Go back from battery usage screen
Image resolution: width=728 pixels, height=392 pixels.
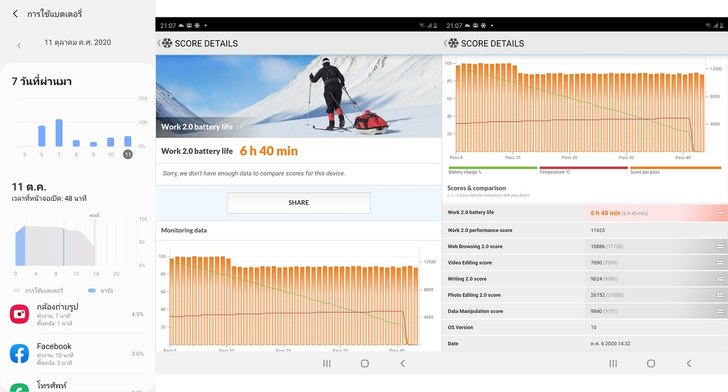[x=15, y=14]
